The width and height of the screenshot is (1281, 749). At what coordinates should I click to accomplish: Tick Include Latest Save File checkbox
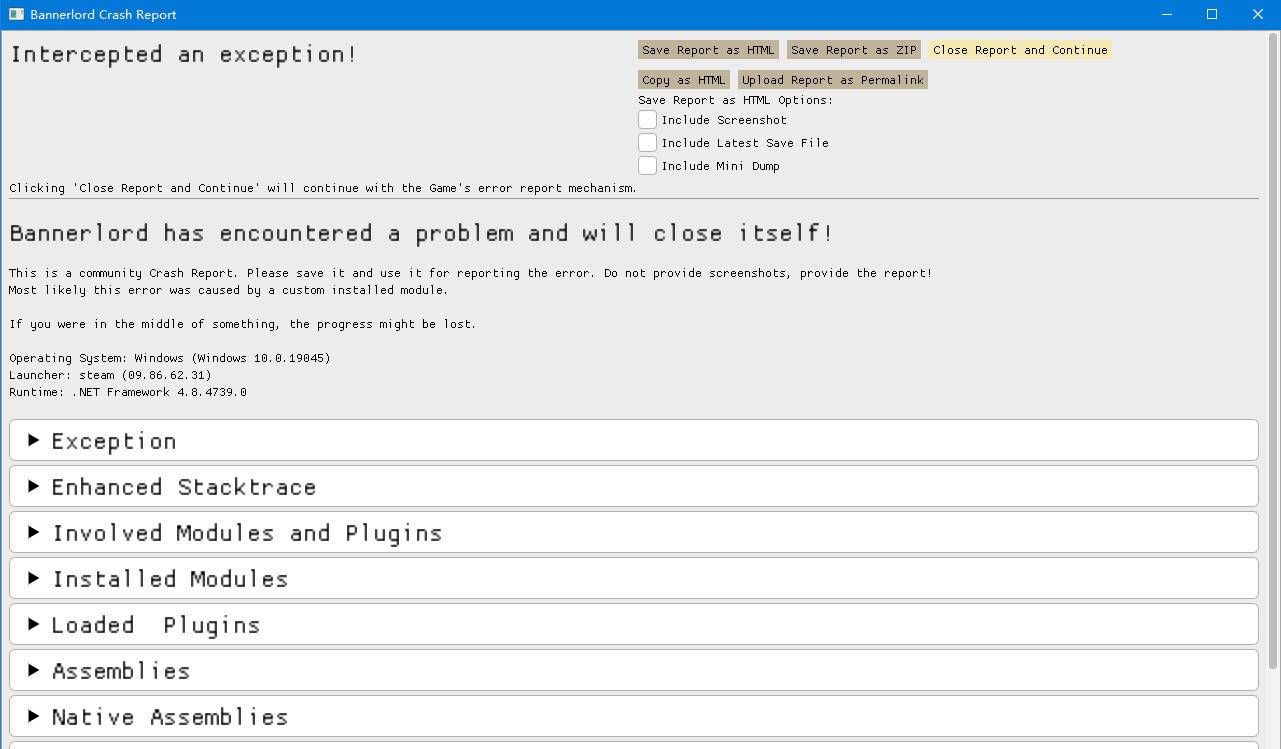[x=648, y=143]
